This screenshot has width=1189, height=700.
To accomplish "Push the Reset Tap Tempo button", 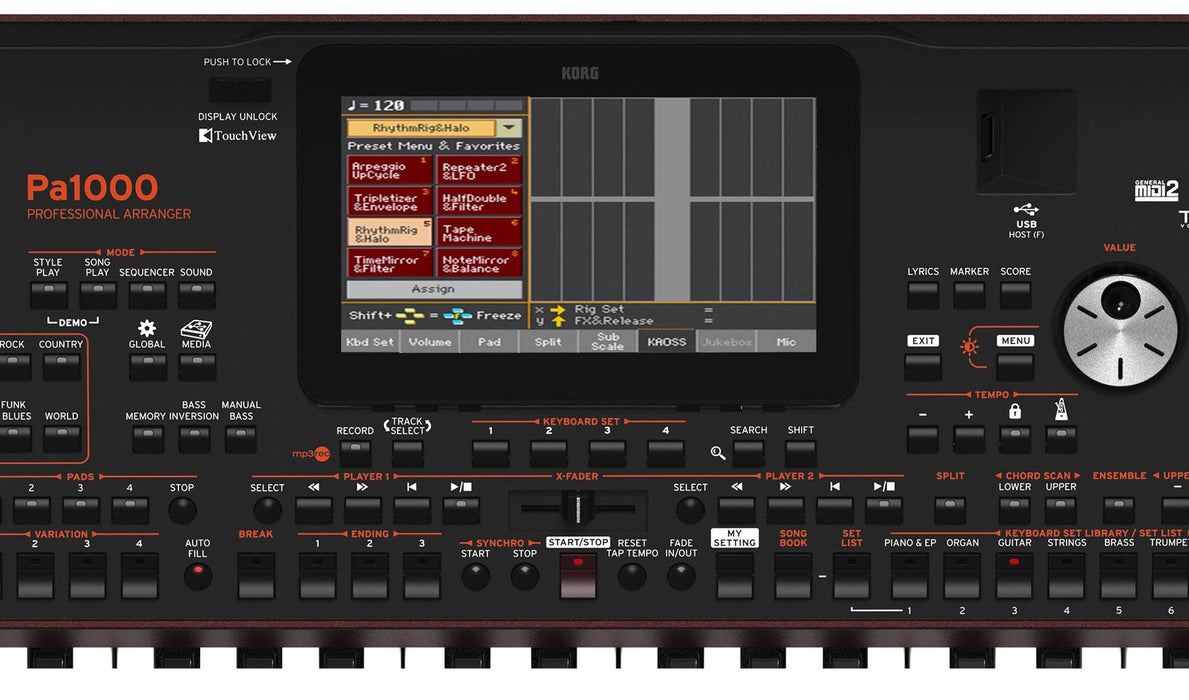I will point(632,576).
